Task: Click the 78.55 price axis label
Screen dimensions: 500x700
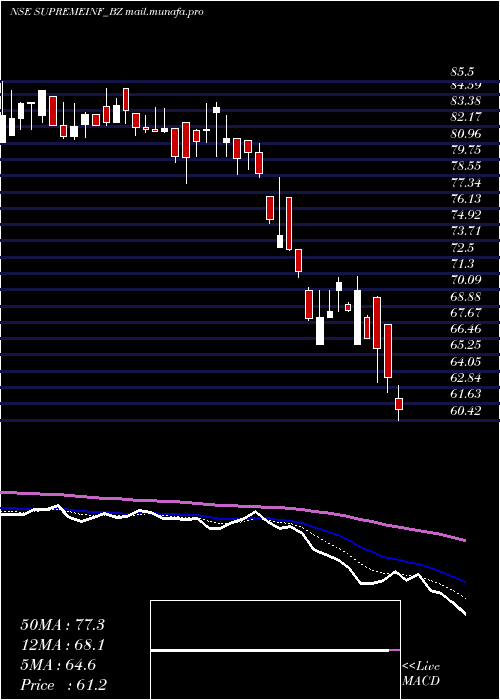Action: [x=466, y=166]
